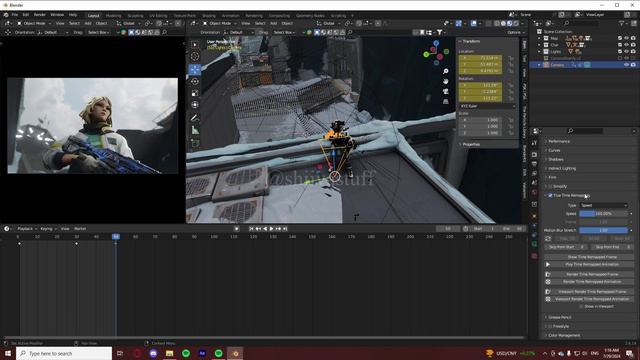Viewport: 640px width, 360px height.
Task: Click the viewport pan hand icon
Action: pyautogui.click(x=446, y=81)
